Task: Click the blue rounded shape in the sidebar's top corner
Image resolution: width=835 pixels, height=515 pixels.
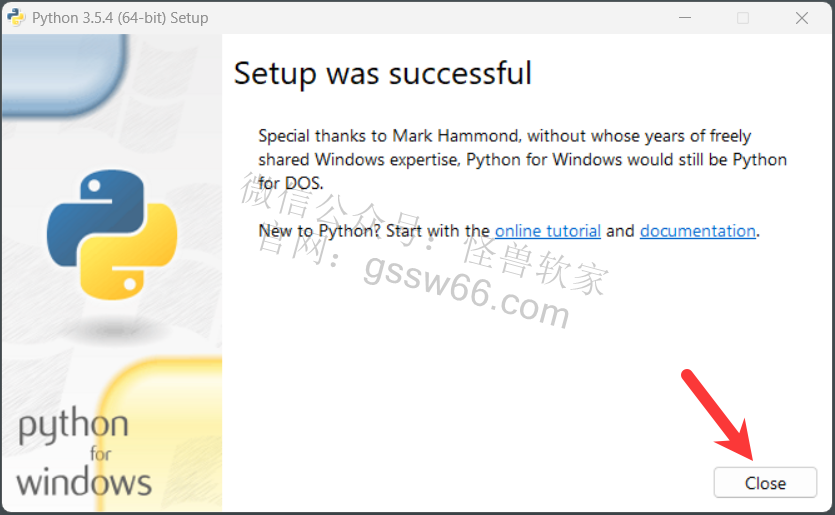Action: coord(65,74)
